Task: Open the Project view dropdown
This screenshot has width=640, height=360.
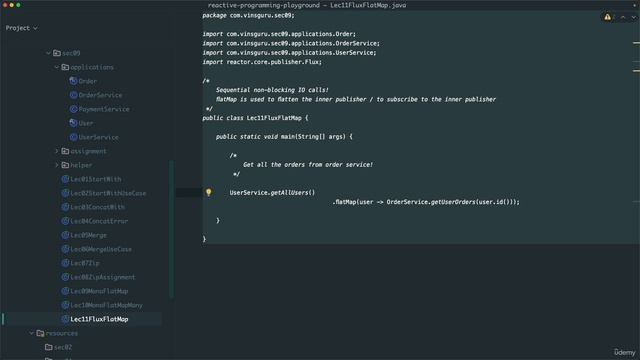Action: [x=21, y=28]
